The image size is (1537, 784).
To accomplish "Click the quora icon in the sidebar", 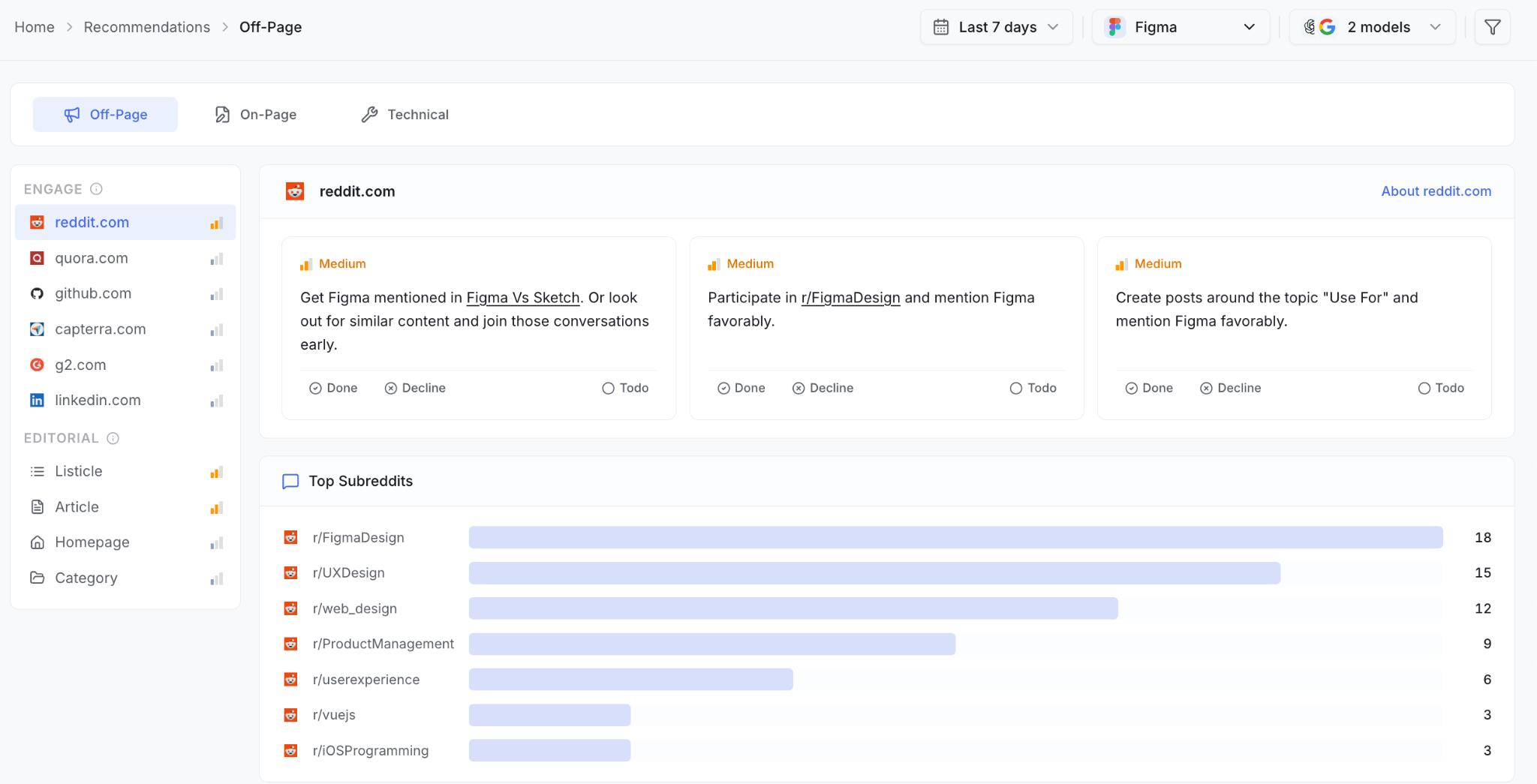I will 37,258.
